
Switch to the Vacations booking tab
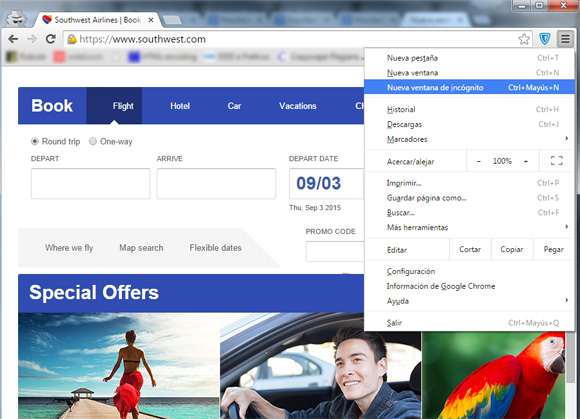pyautogui.click(x=297, y=106)
